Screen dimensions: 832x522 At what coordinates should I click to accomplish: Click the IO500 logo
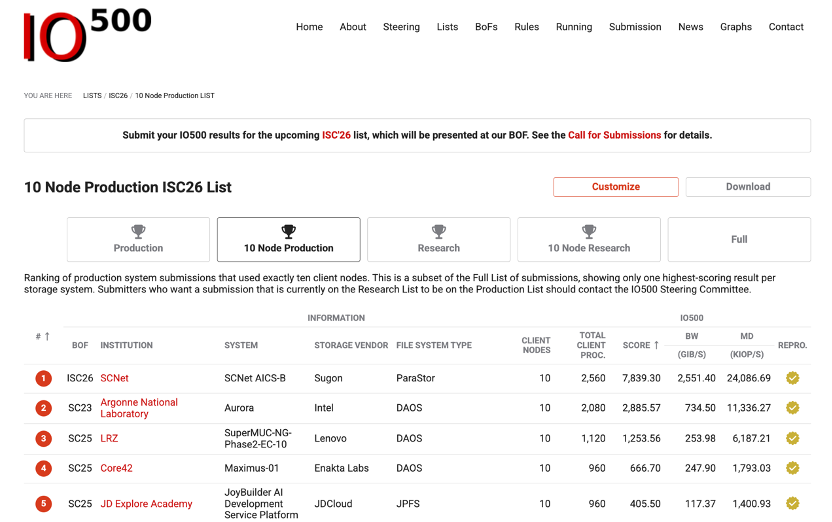(88, 34)
